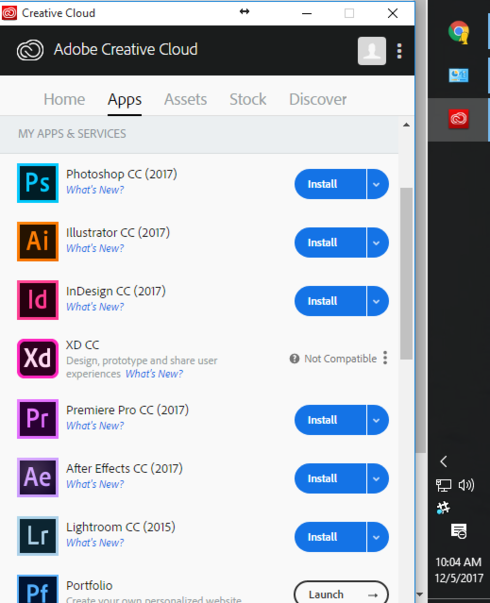This screenshot has width=490, height=603.
Task: Click the MY APPS & SERVICES heading
Action: (72, 134)
